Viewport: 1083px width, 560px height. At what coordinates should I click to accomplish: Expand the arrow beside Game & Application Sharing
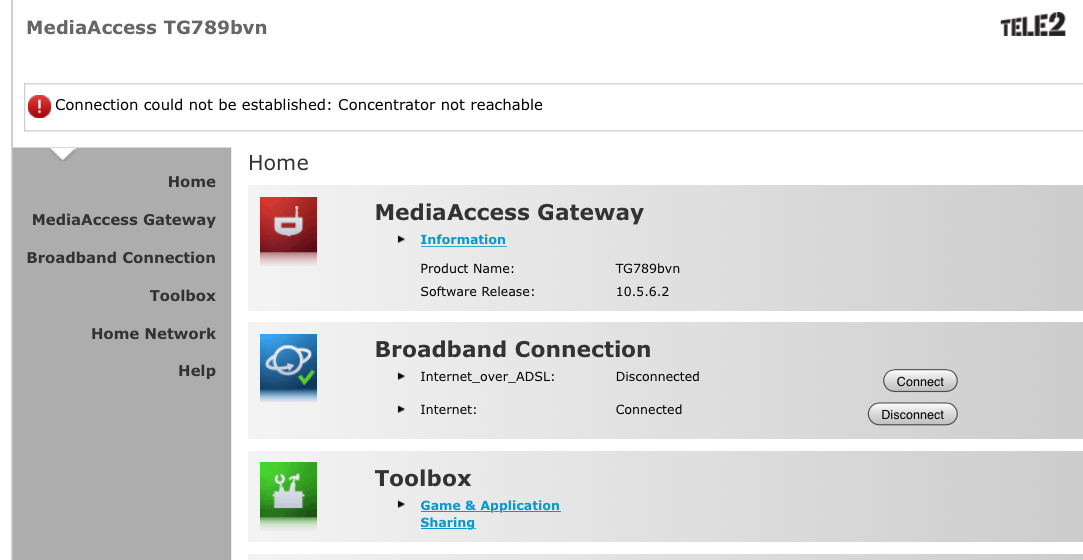[401, 505]
